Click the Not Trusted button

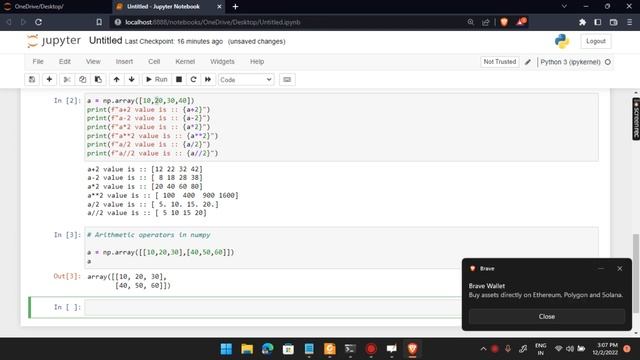[500, 62]
